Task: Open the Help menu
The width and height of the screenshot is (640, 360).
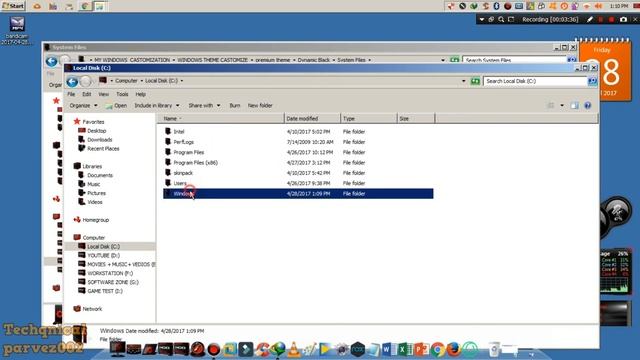Action: [140, 94]
